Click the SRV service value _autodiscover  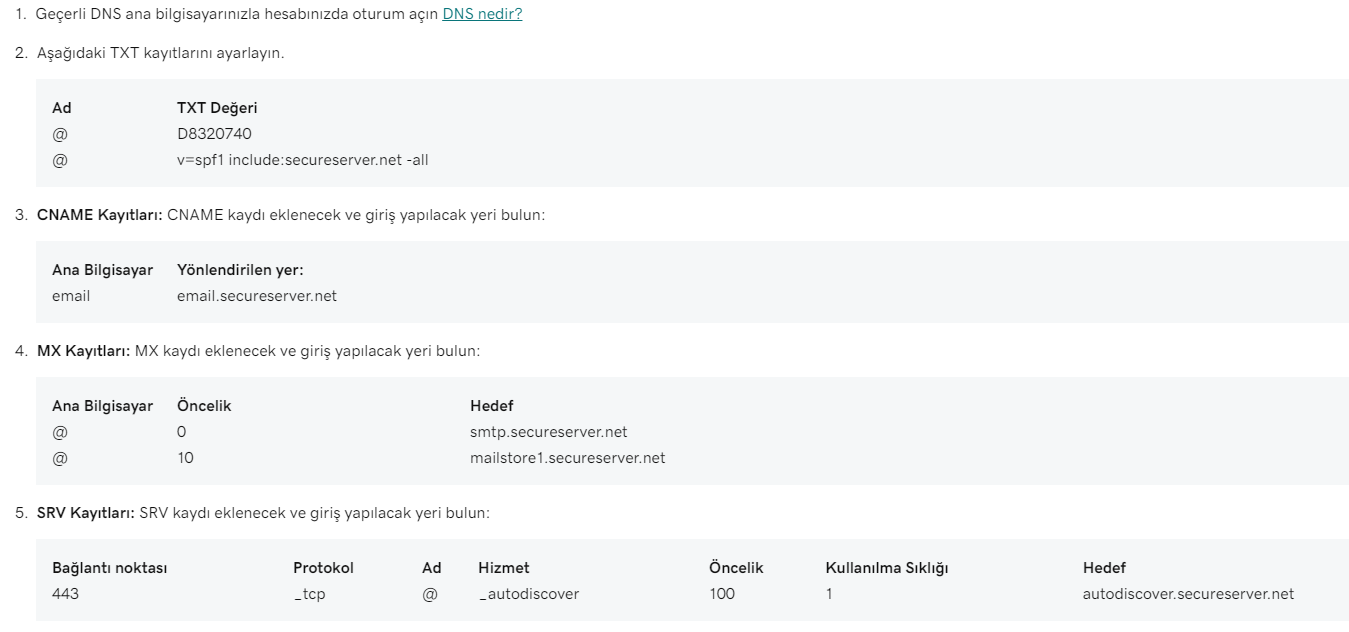tap(529, 594)
